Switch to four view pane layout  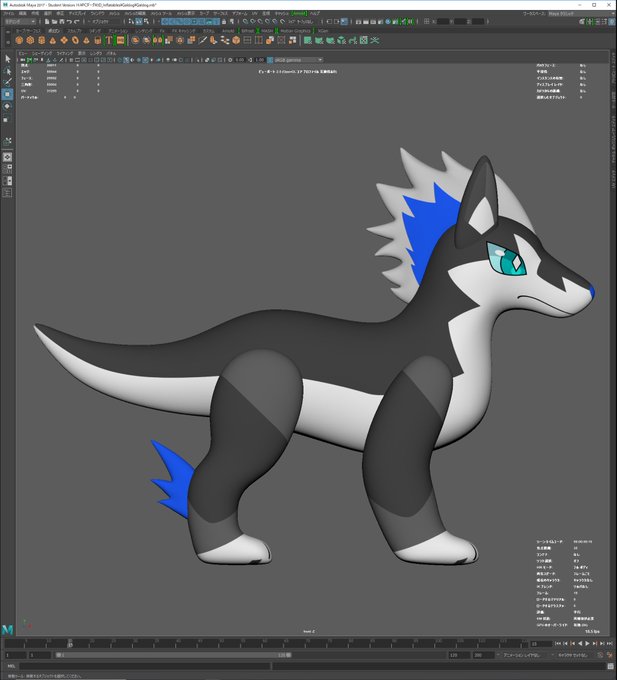click(x=7, y=169)
